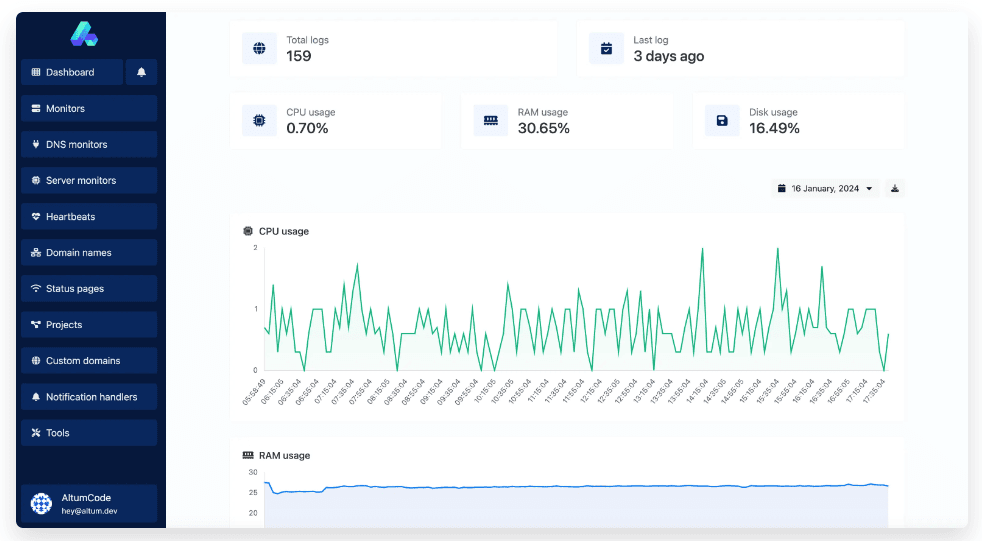Click the globe icon in Total logs card
The image size is (982, 541).
(259, 48)
